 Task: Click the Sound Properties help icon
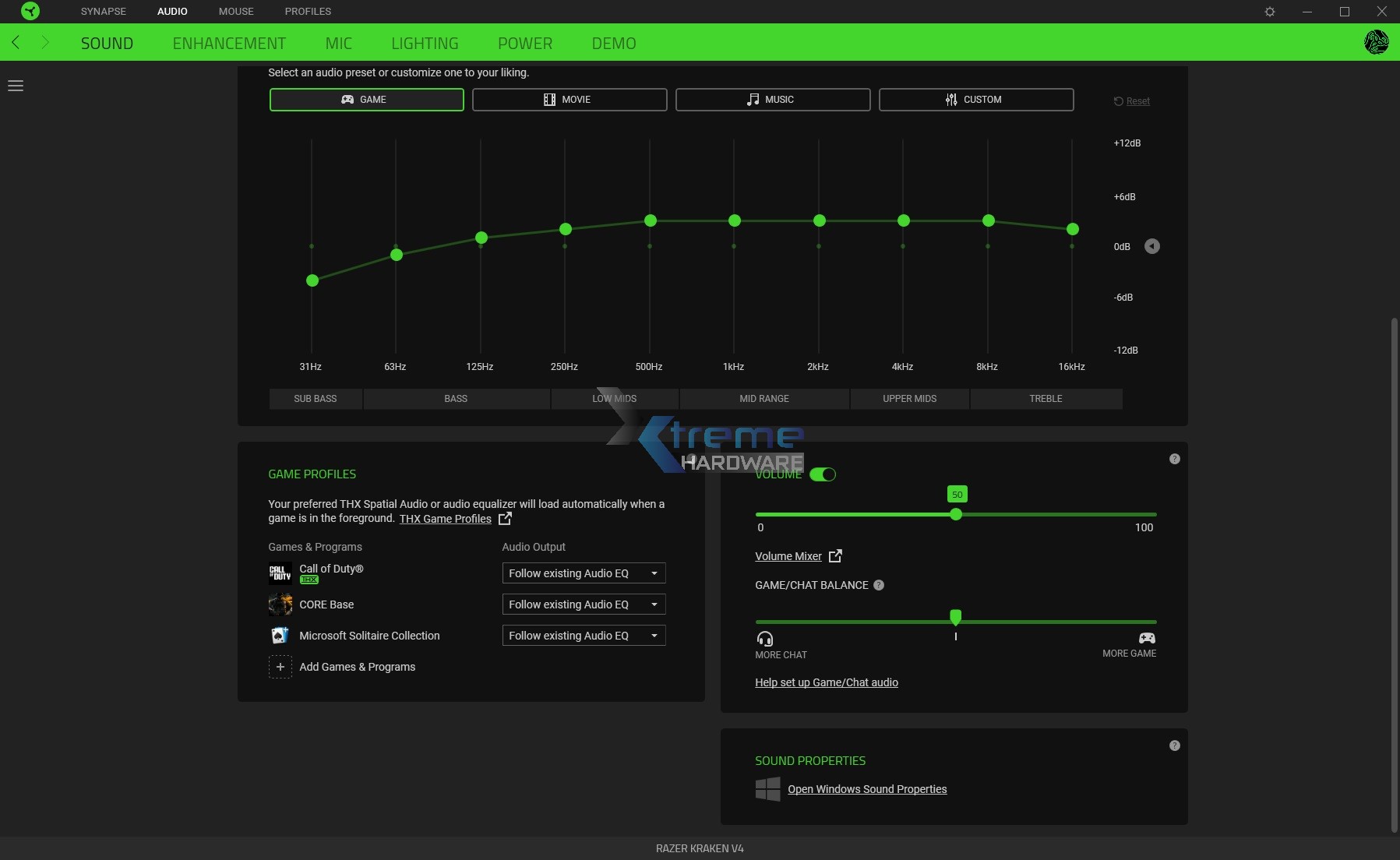tap(1175, 745)
